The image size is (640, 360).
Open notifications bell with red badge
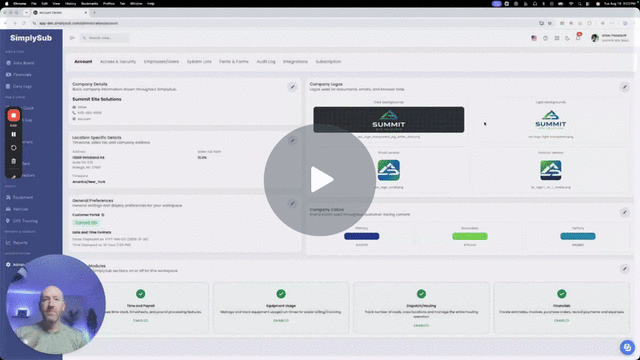[578, 37]
